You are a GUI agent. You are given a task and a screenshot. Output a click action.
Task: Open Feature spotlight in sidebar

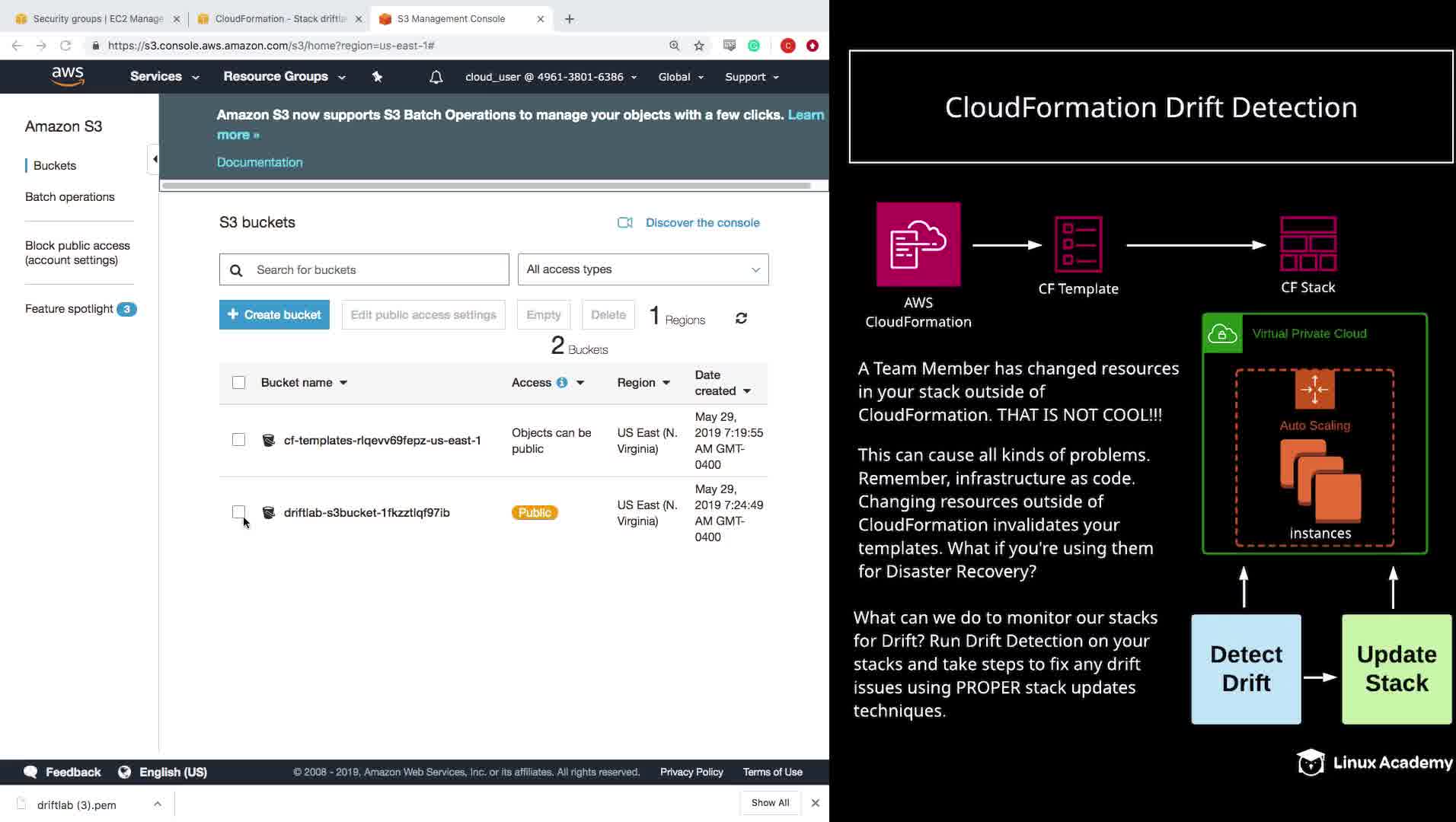click(81, 309)
